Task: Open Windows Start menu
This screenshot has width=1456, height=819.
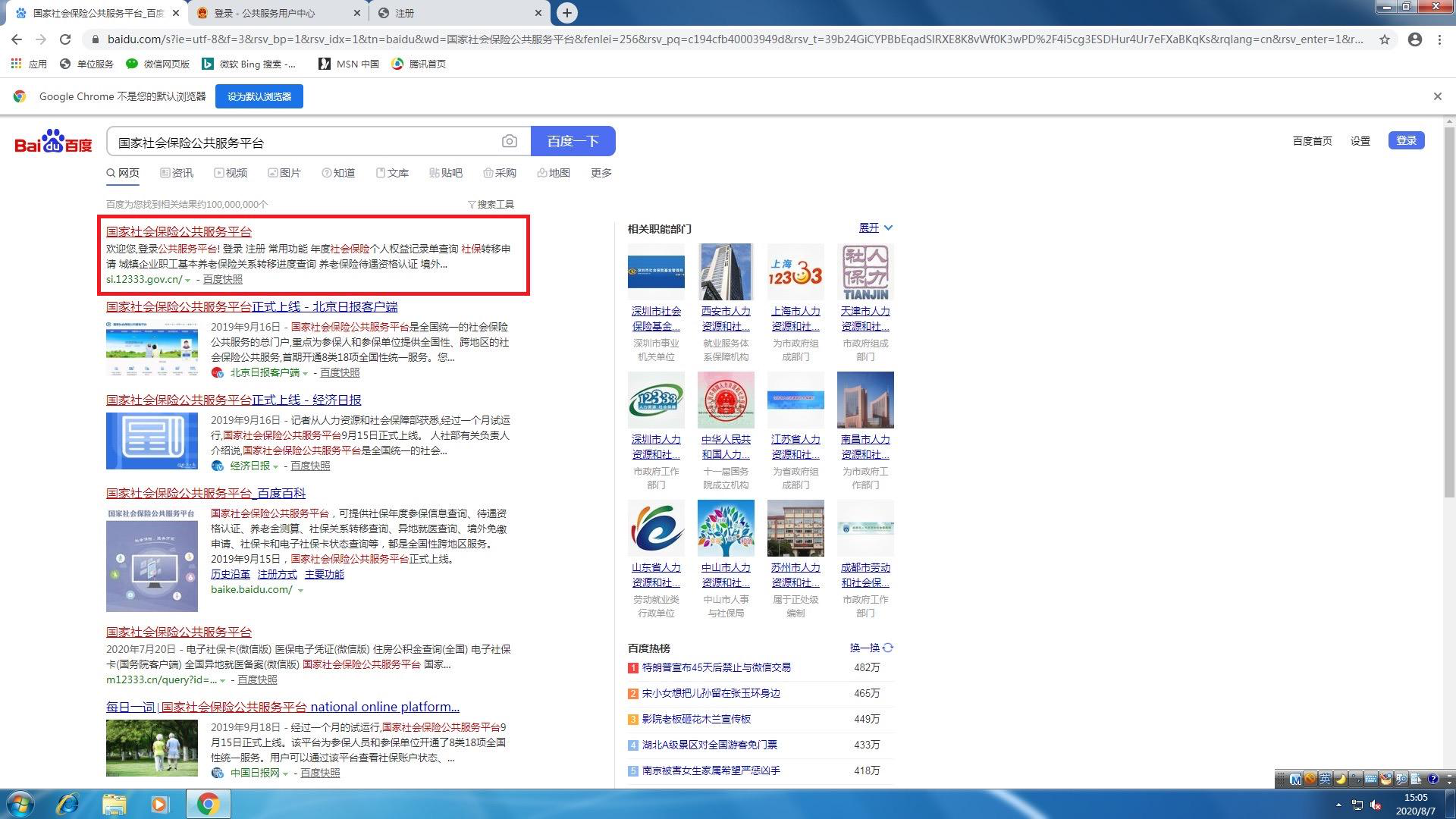Action: click(x=20, y=804)
